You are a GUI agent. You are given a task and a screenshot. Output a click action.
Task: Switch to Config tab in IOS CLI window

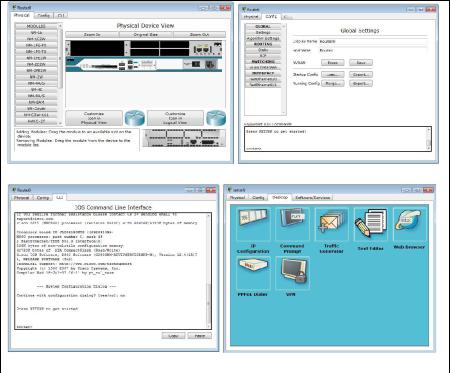pyautogui.click(x=43, y=198)
